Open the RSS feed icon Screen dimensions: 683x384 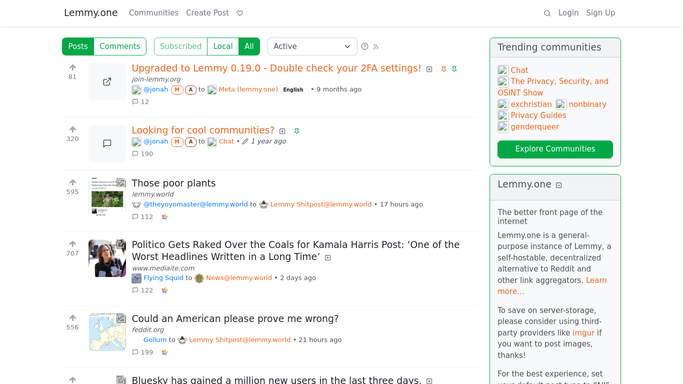(x=376, y=47)
